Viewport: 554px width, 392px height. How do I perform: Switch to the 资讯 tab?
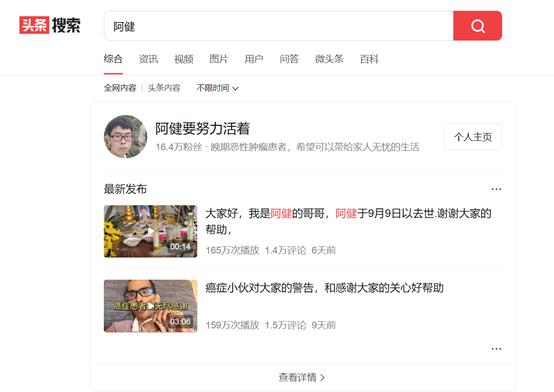tap(148, 59)
